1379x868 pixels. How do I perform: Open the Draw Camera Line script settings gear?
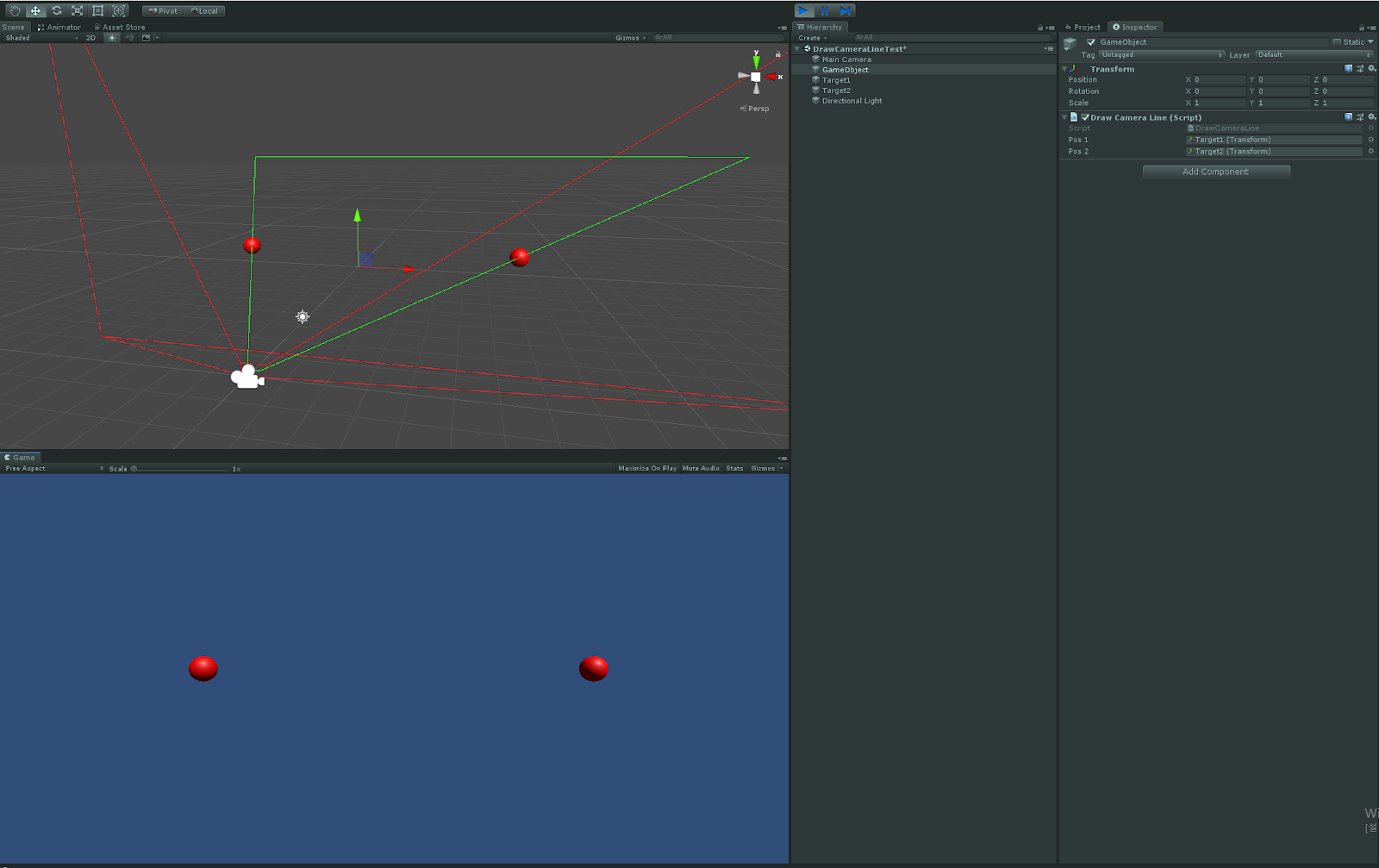1373,116
